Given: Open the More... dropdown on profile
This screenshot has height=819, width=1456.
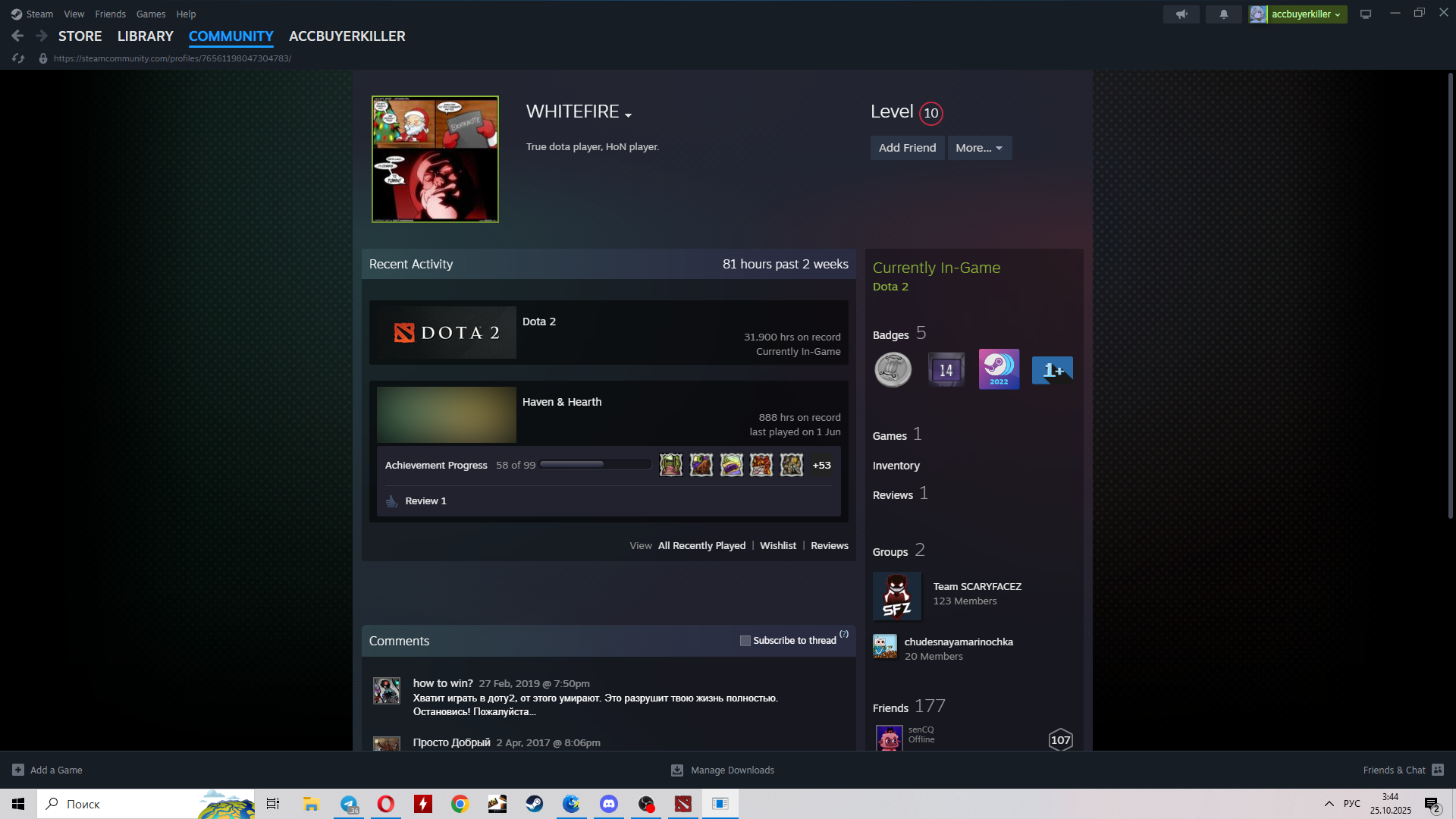Looking at the screenshot, I should point(979,148).
